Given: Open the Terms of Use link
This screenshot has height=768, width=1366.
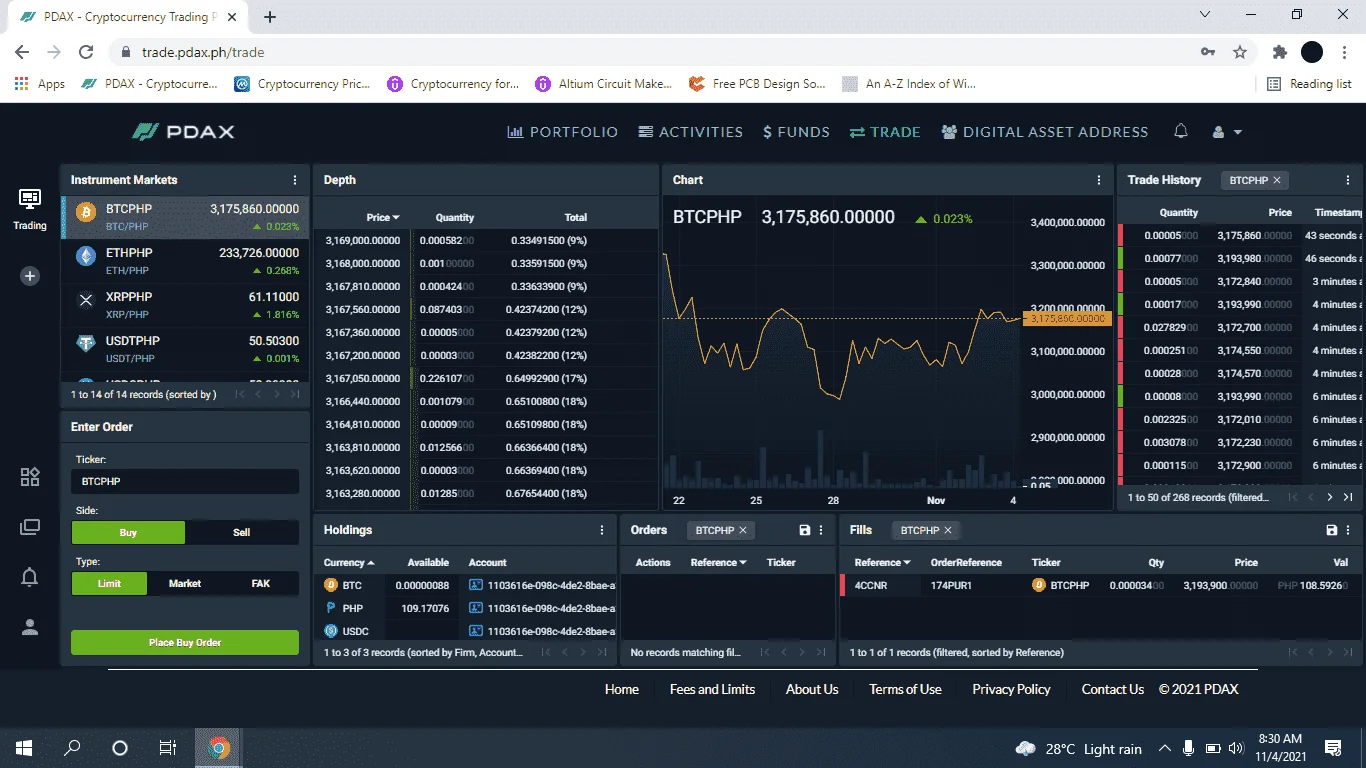Looking at the screenshot, I should pyautogui.click(x=905, y=689).
